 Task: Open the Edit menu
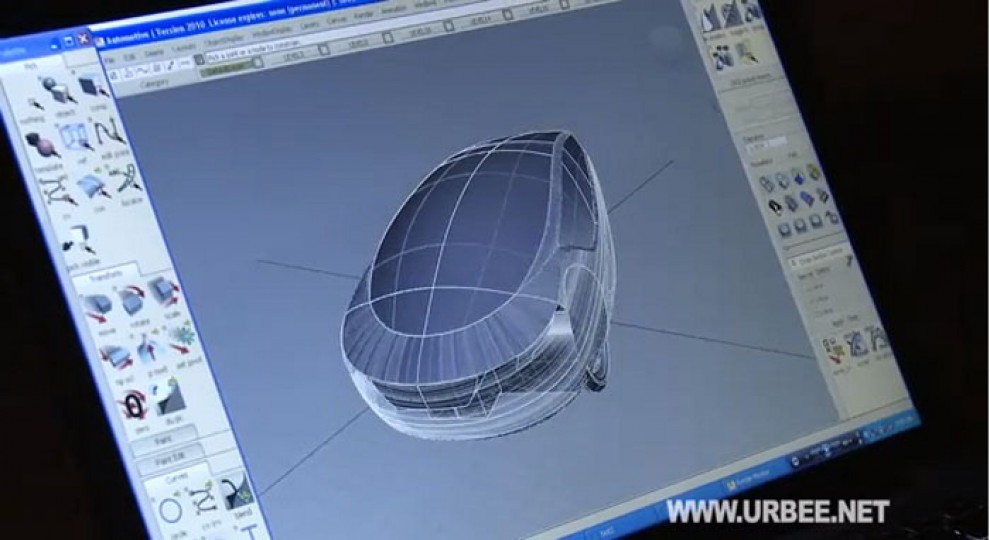pos(129,57)
